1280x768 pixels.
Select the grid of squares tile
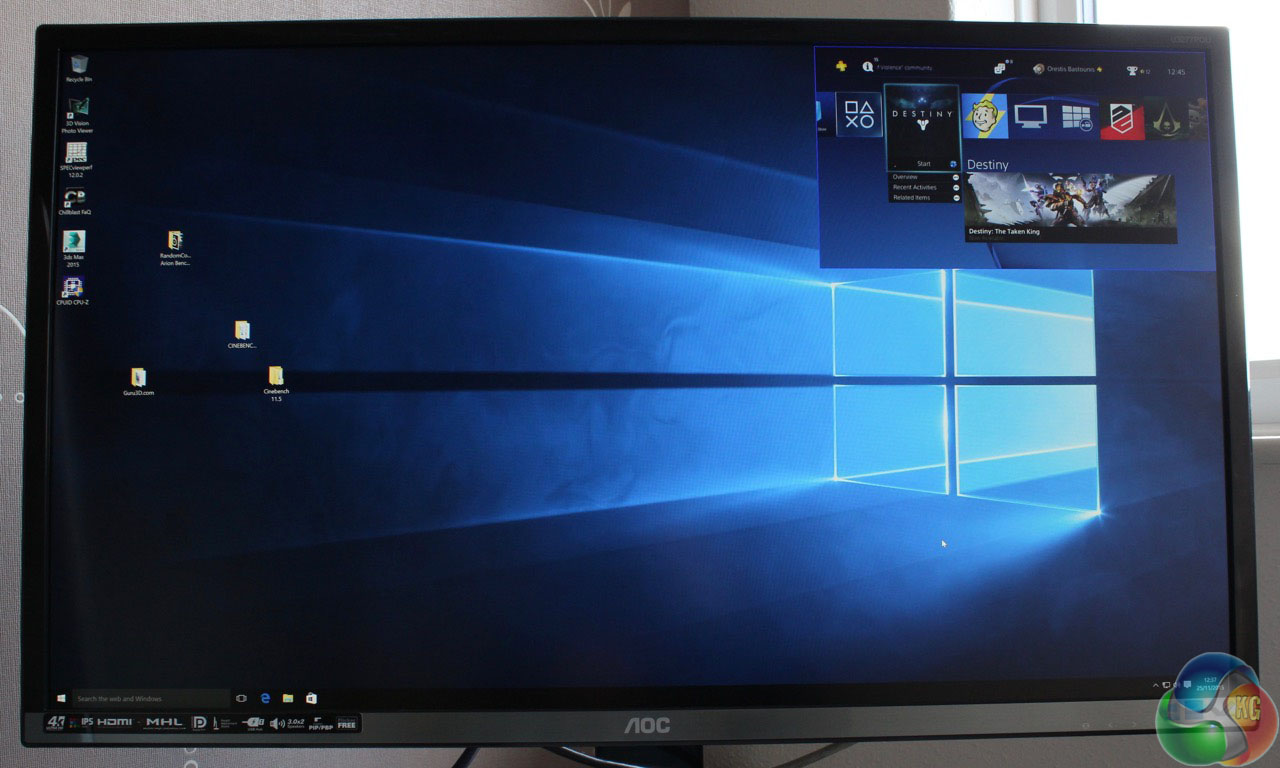click(x=1076, y=118)
